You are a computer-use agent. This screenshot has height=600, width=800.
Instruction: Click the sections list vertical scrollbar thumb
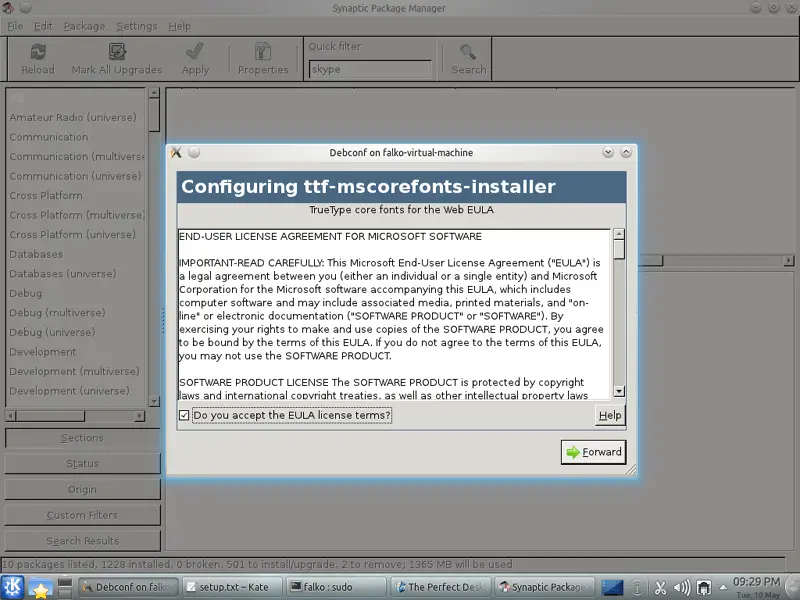click(x=154, y=115)
